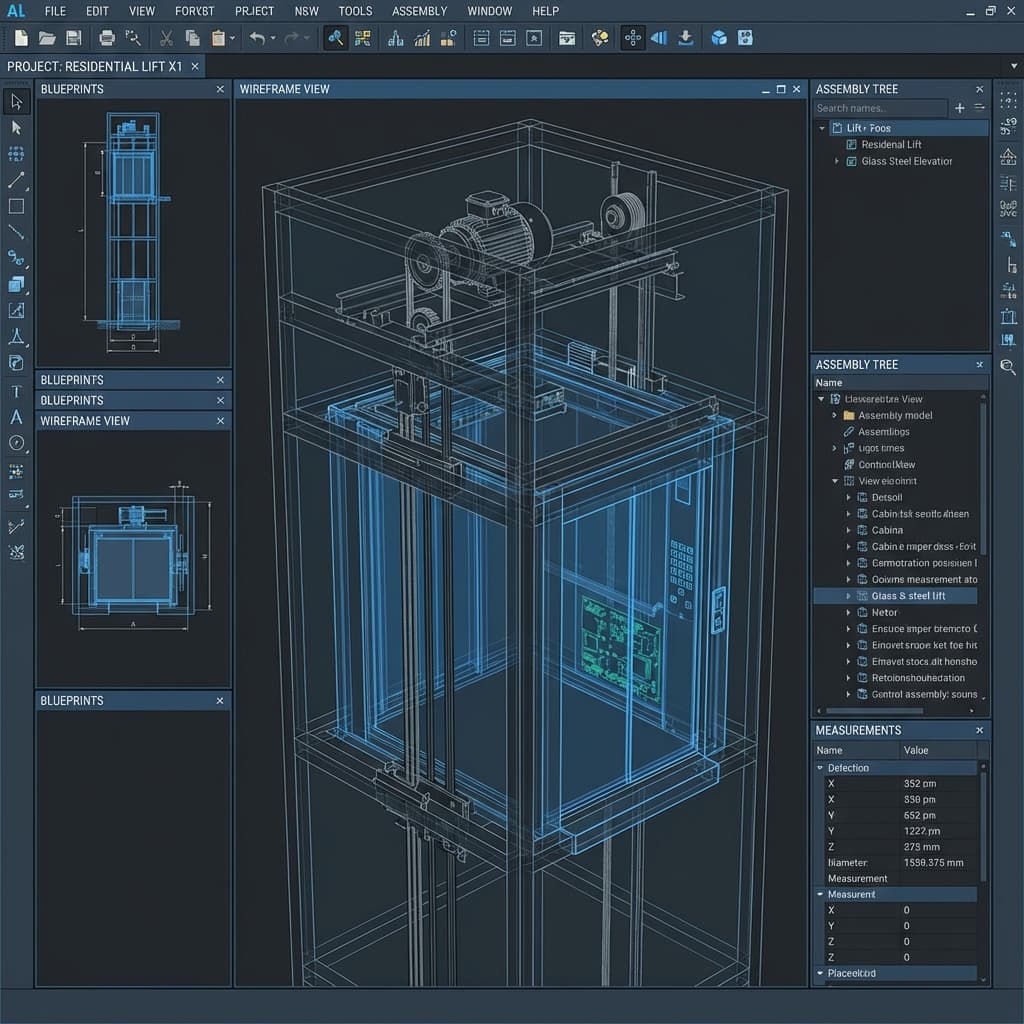
Task: Select the Text tool in left toolbar
Action: pos(16,391)
